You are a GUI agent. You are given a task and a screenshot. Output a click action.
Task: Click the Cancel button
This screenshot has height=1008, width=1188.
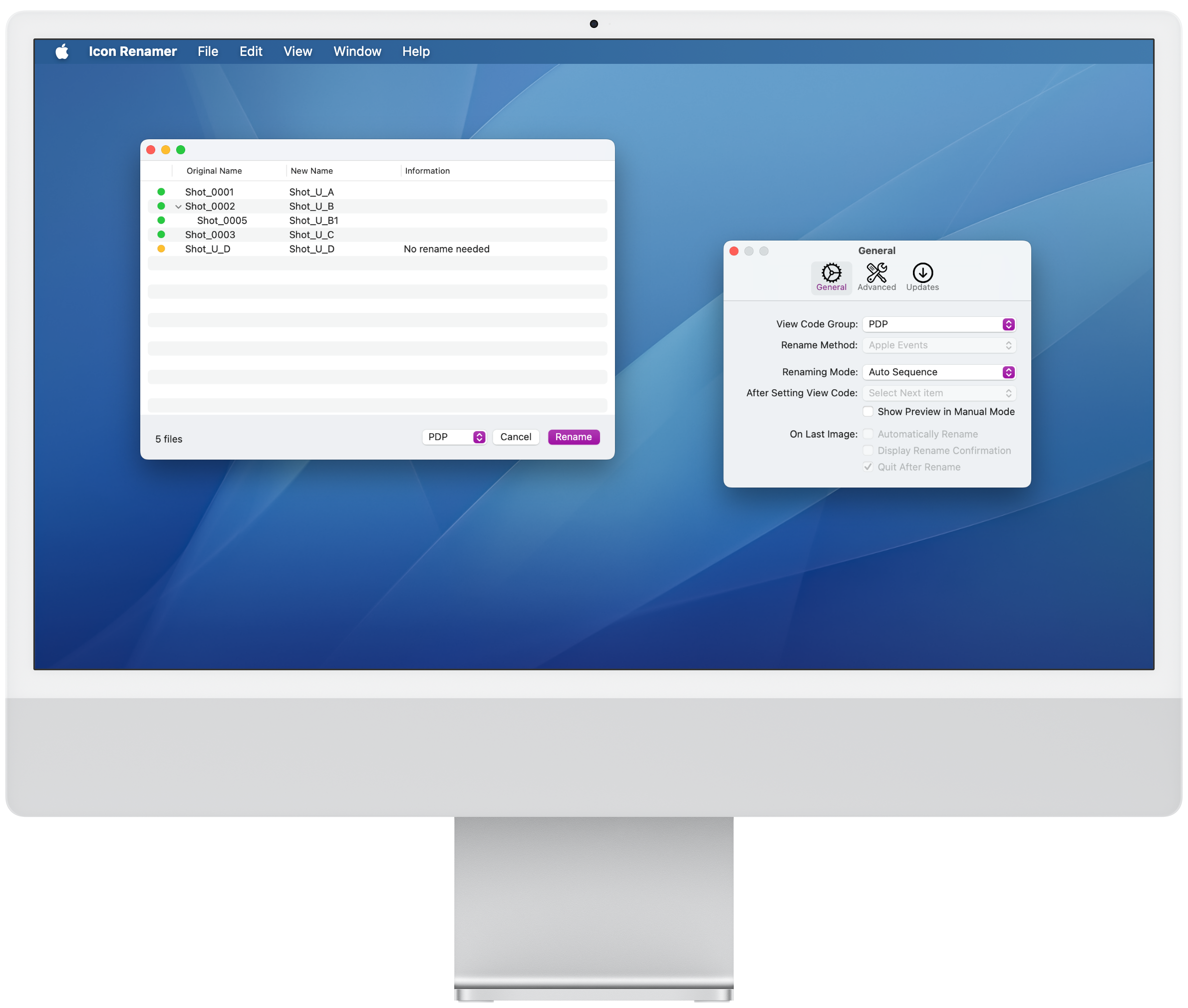tap(515, 437)
